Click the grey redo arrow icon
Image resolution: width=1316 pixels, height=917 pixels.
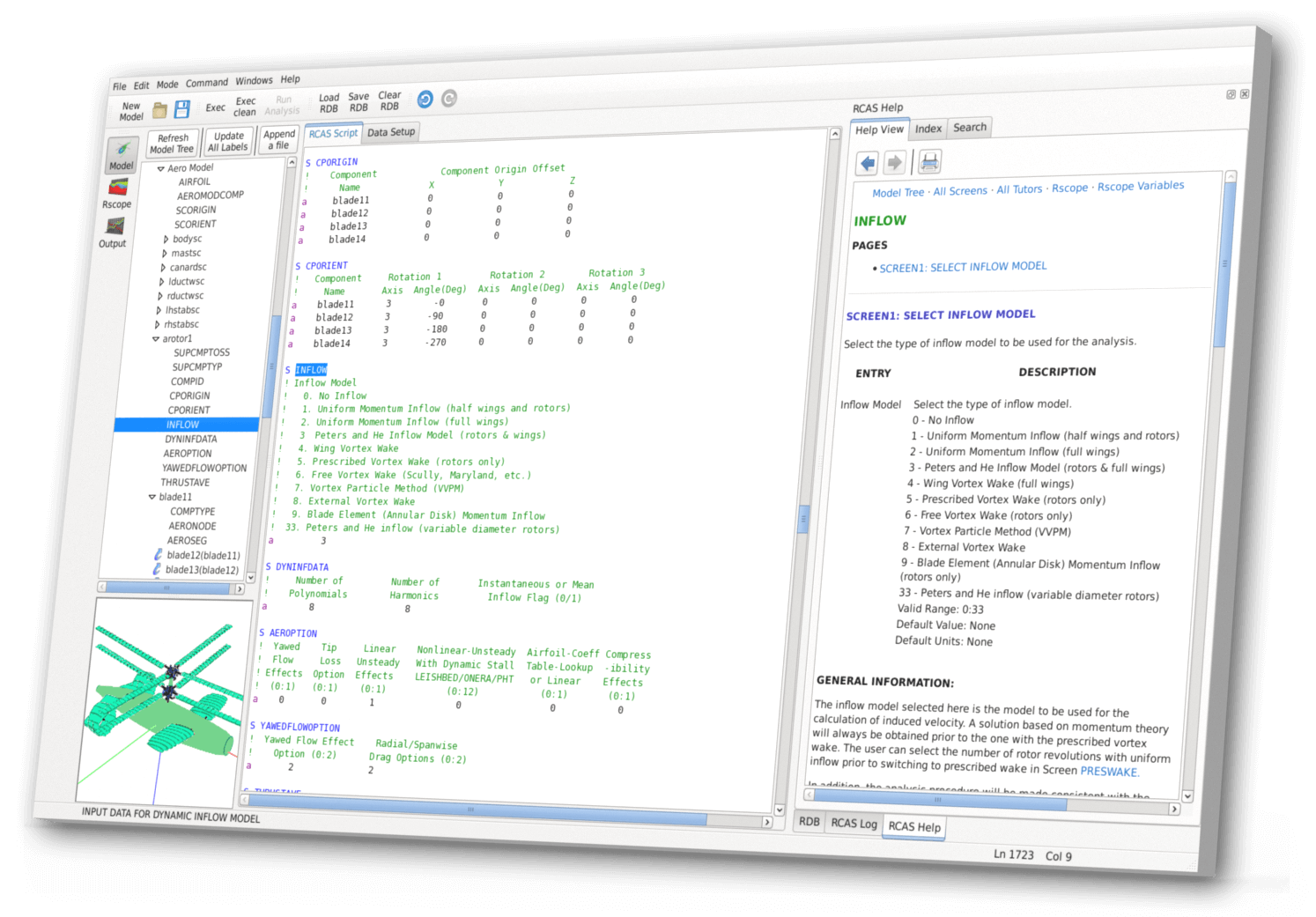pos(449,98)
